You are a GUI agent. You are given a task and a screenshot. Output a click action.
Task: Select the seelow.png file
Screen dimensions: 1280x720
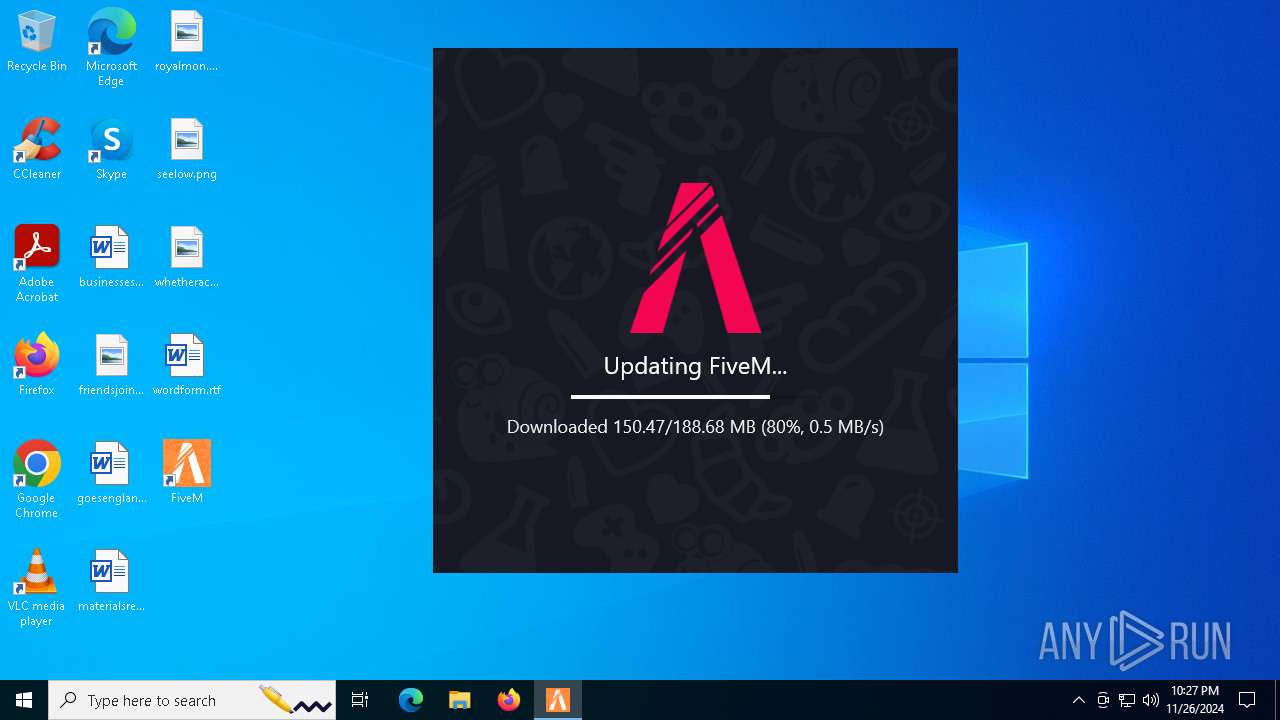[186, 150]
